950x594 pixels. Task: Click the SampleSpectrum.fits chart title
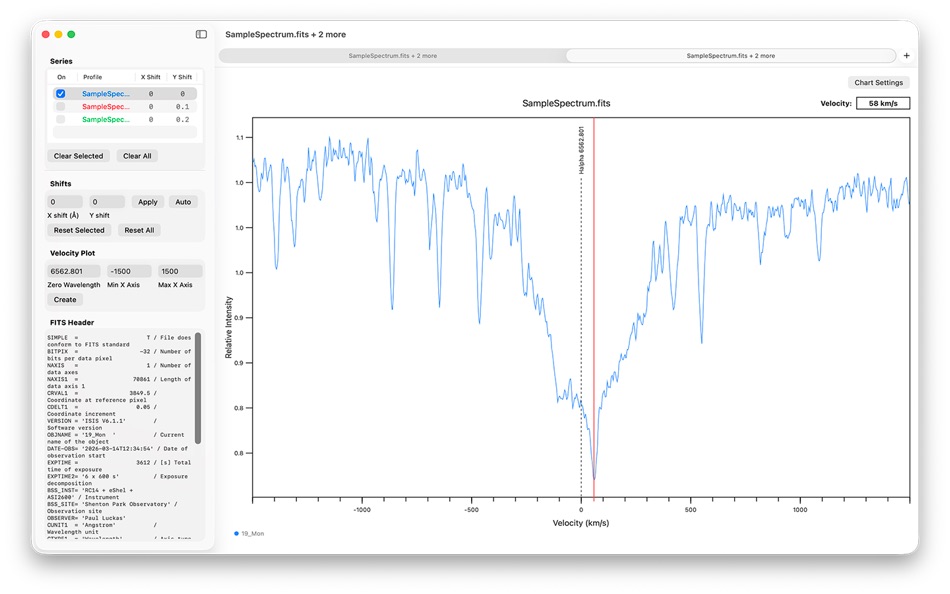tap(566, 104)
